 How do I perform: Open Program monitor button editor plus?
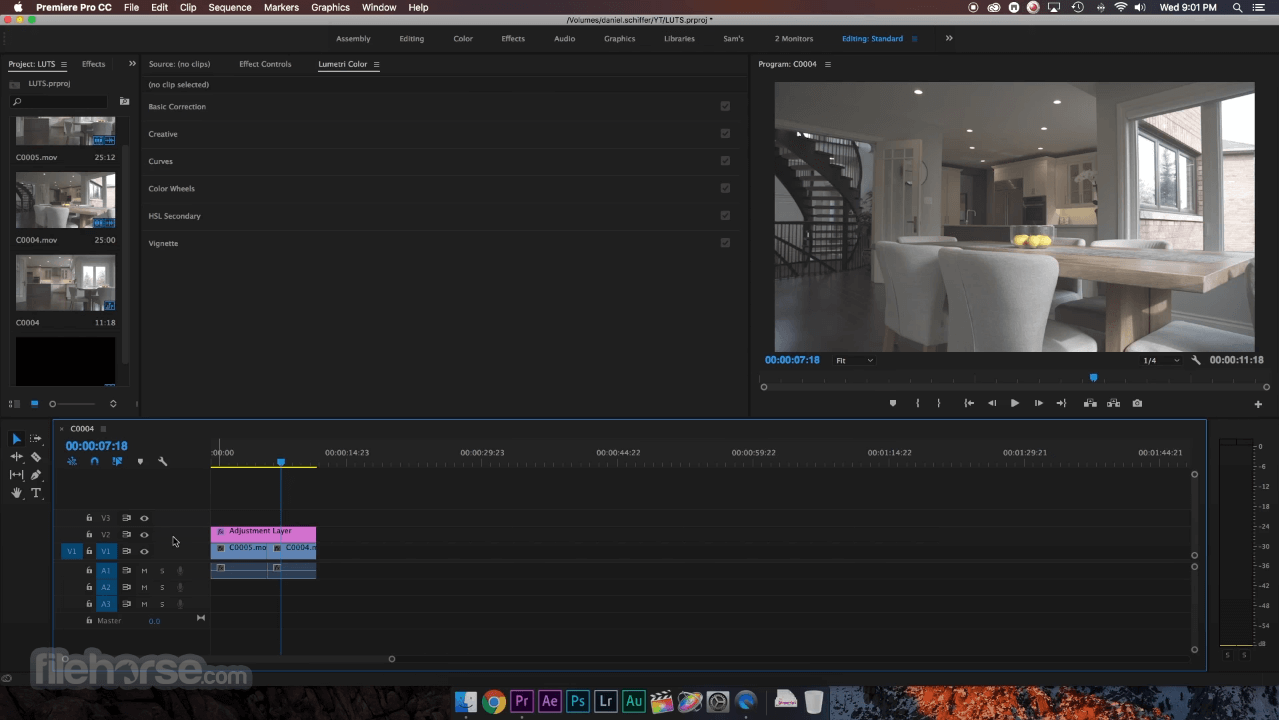click(x=1258, y=404)
